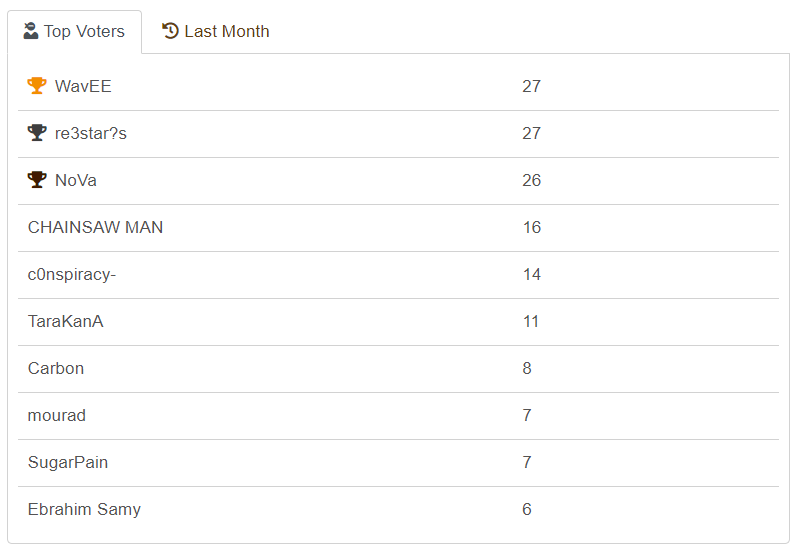This screenshot has height=554, width=798.
Task: Select the re3star?s voter name
Action: coord(91,133)
